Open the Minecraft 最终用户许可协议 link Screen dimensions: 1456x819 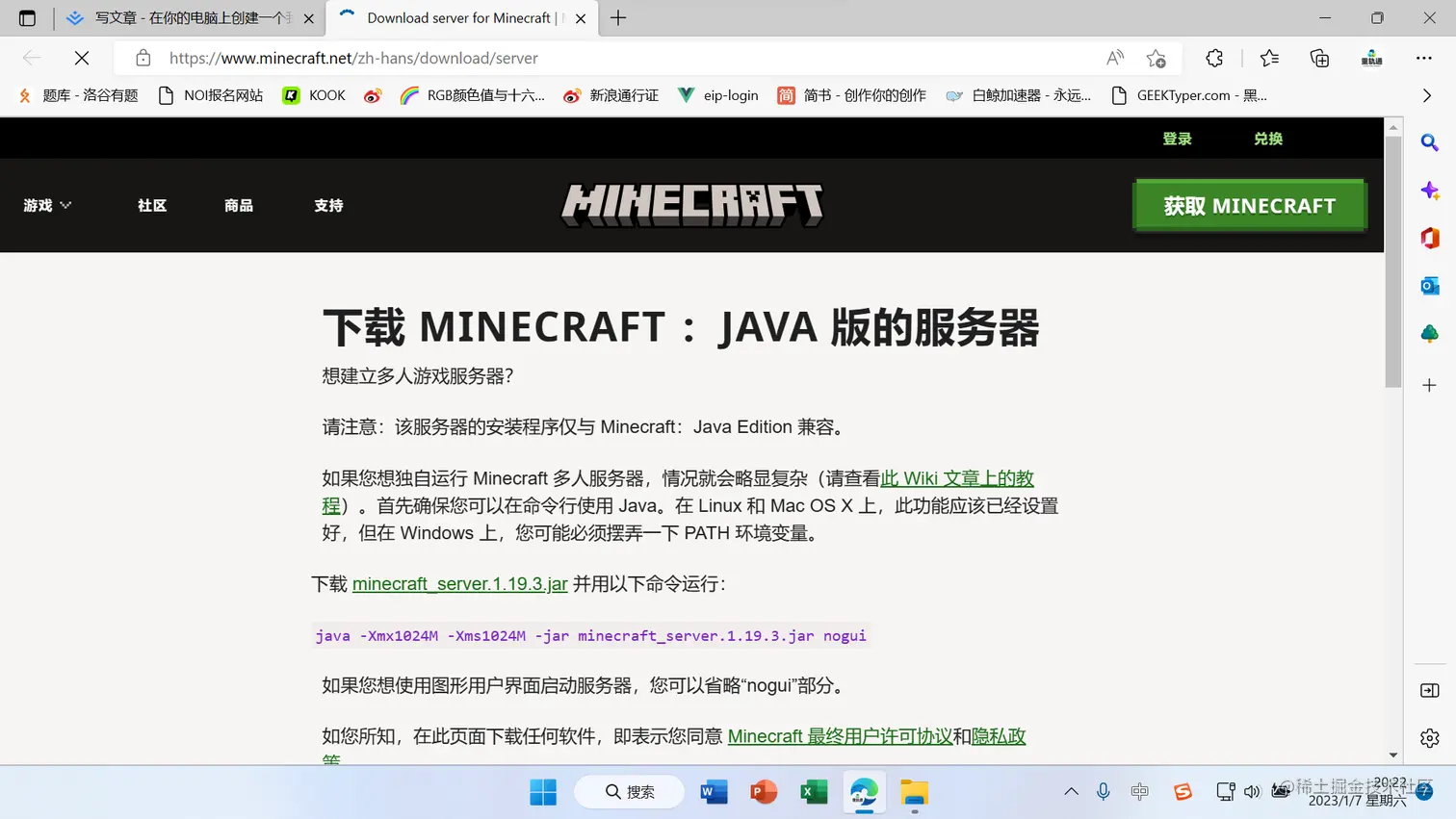pos(840,736)
